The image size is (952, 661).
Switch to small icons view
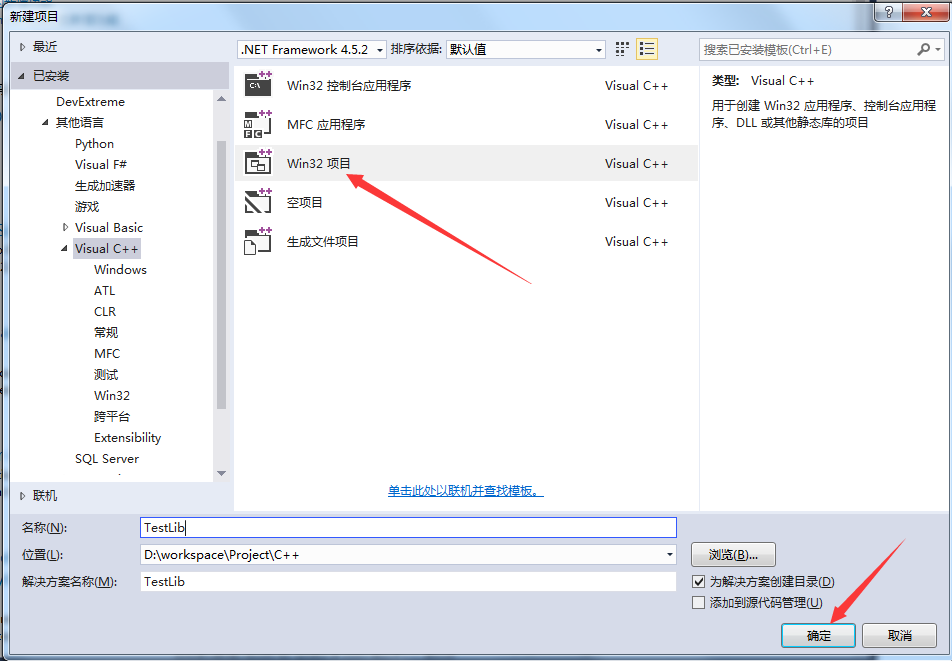(622, 49)
